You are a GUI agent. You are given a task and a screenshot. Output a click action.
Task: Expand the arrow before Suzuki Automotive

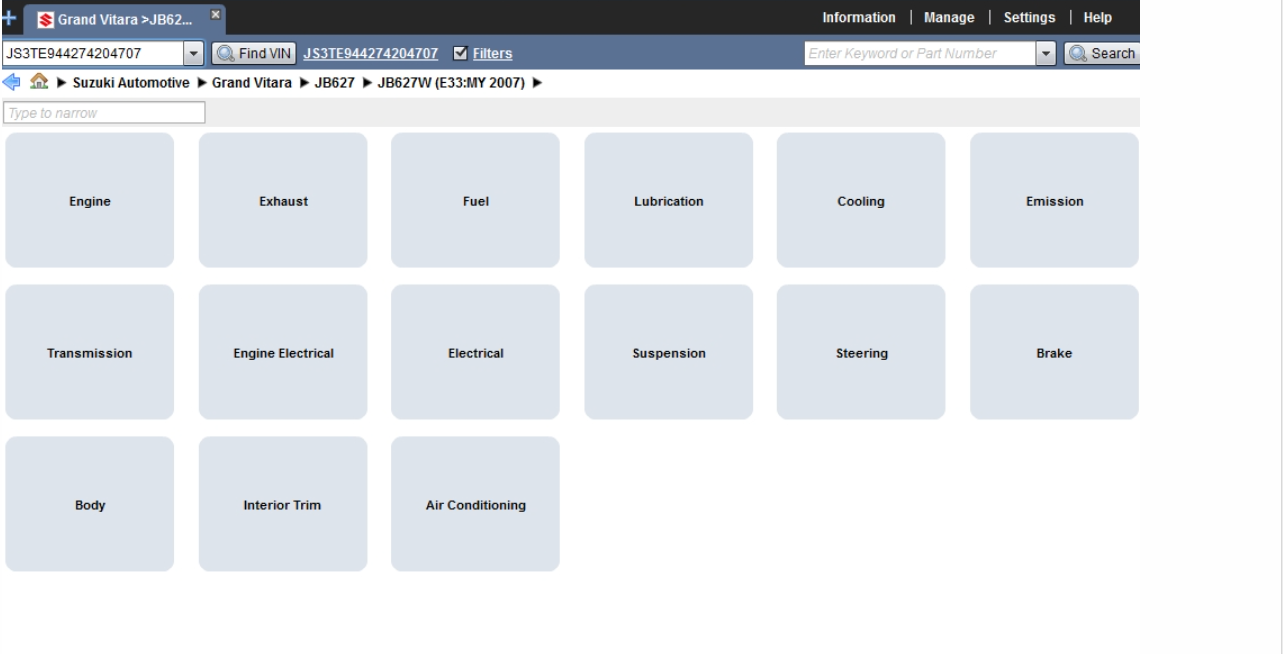[x=60, y=82]
